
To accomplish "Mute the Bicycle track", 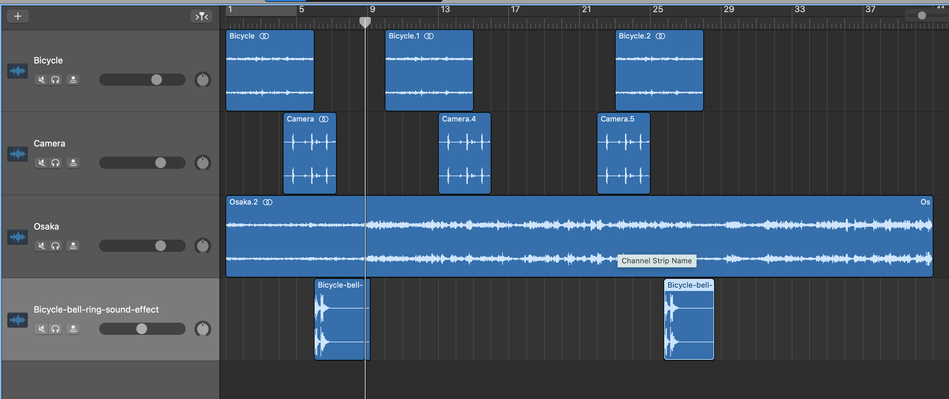I will 41,79.
